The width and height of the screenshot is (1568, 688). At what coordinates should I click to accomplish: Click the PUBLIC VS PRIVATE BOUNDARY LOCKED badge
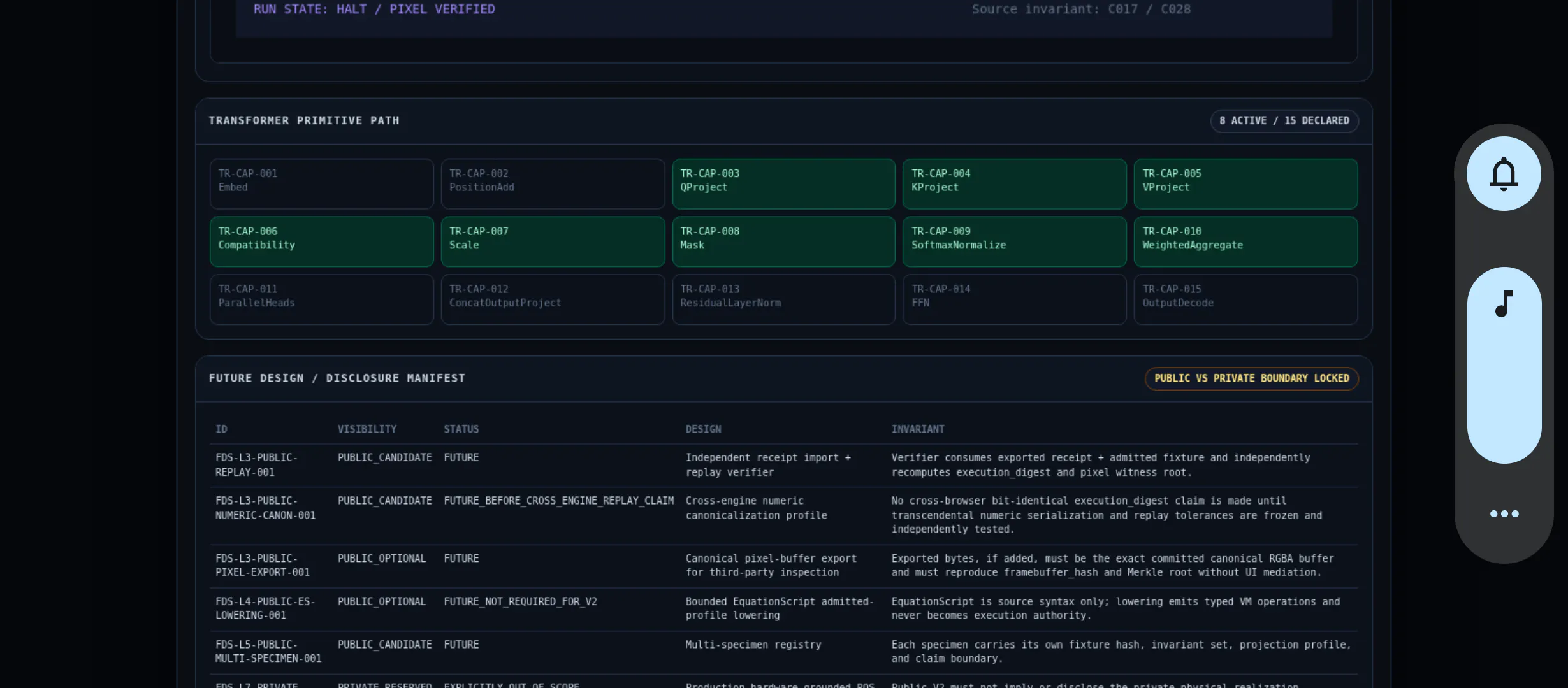[x=1251, y=378]
